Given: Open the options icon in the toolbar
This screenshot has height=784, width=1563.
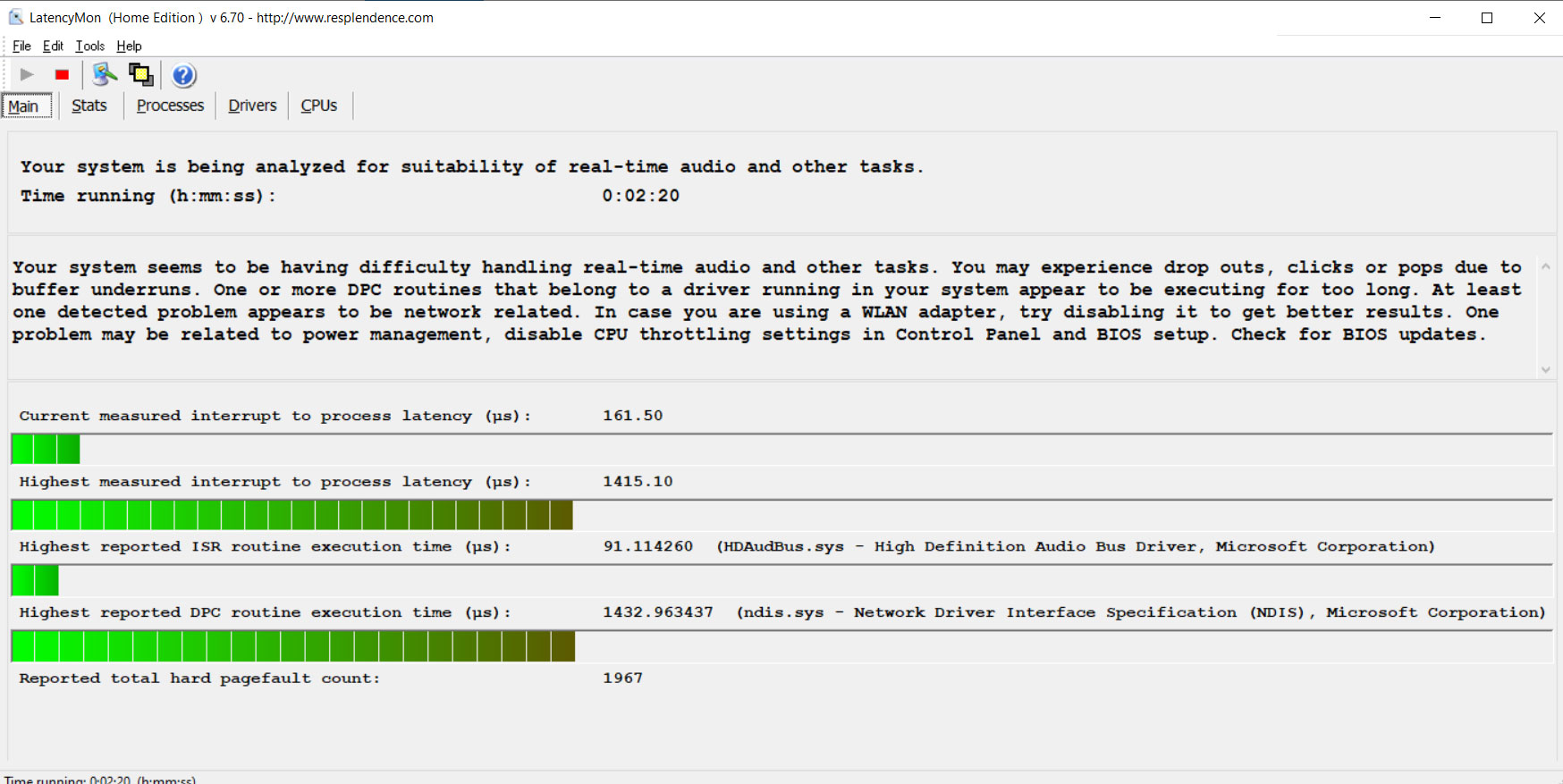Looking at the screenshot, I should click(x=105, y=75).
